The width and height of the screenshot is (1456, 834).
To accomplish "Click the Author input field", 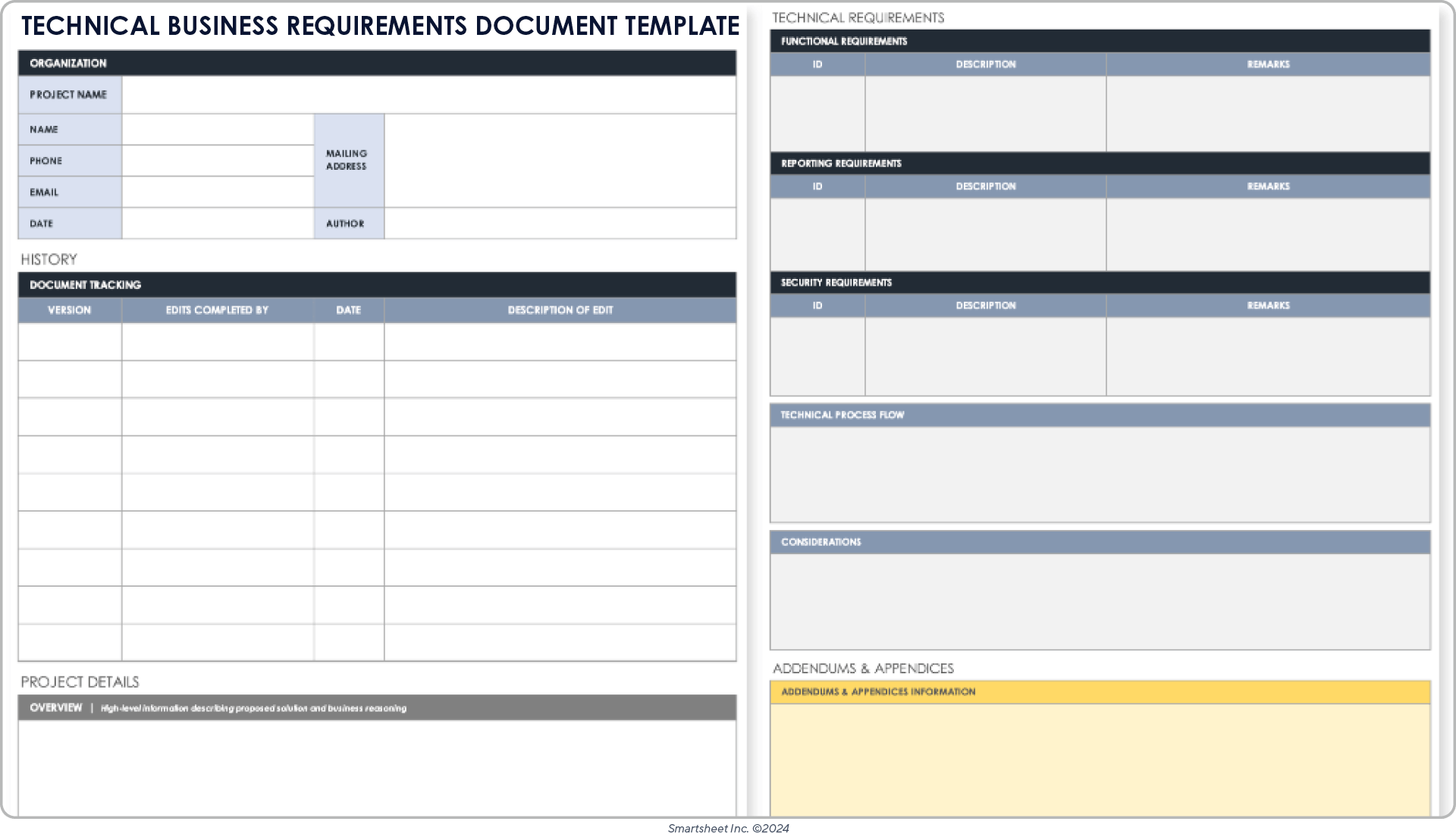I will [x=560, y=224].
